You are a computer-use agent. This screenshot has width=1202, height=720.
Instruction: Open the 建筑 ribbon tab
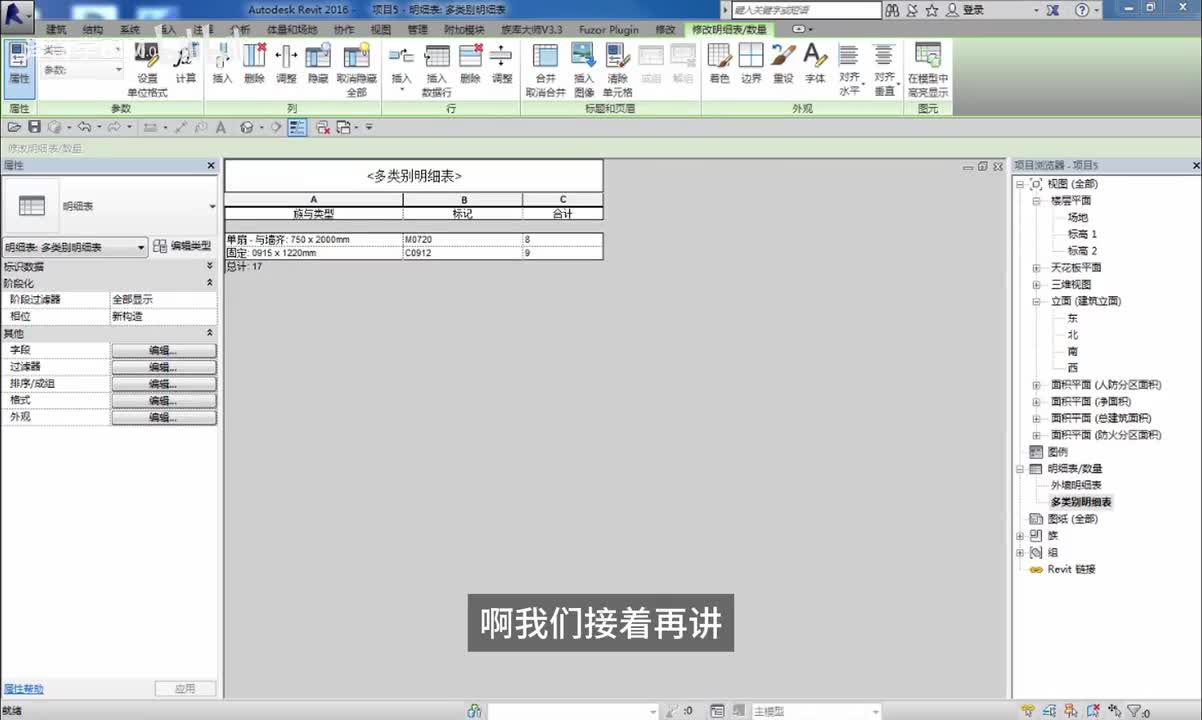[56, 30]
